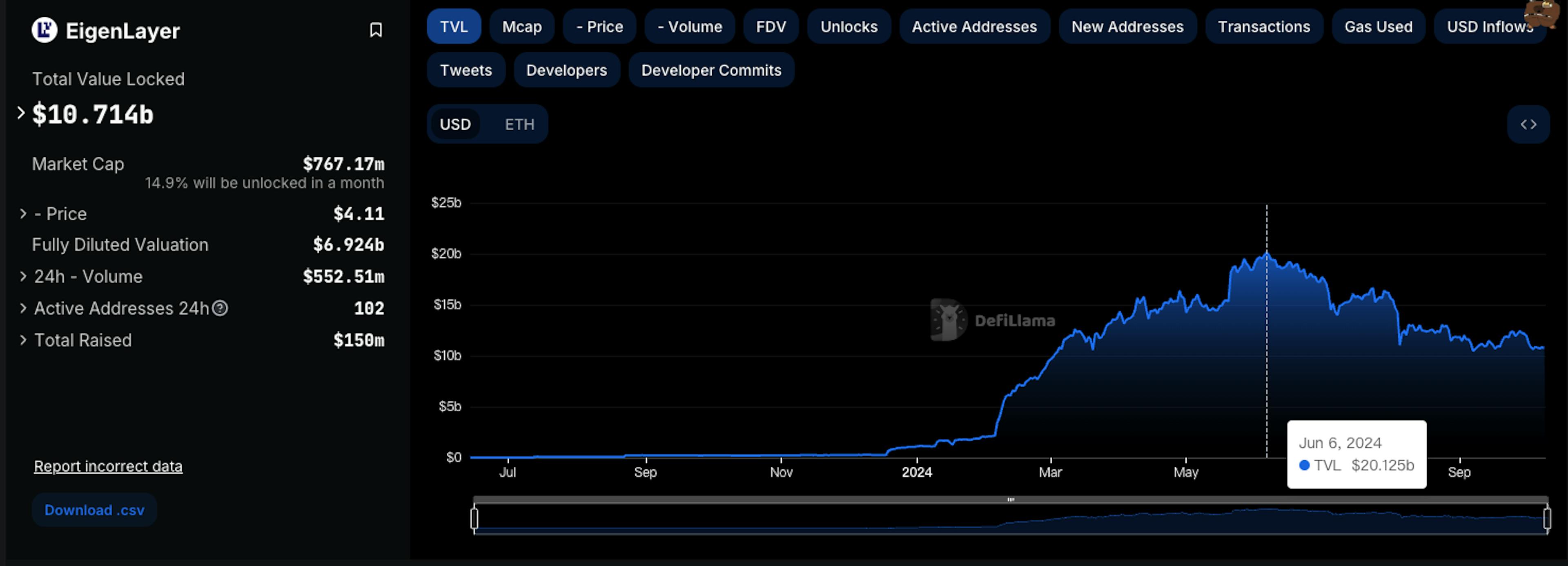Image resolution: width=1568 pixels, height=566 pixels.
Task: Toggle the Volume chart metric
Action: 690,27
